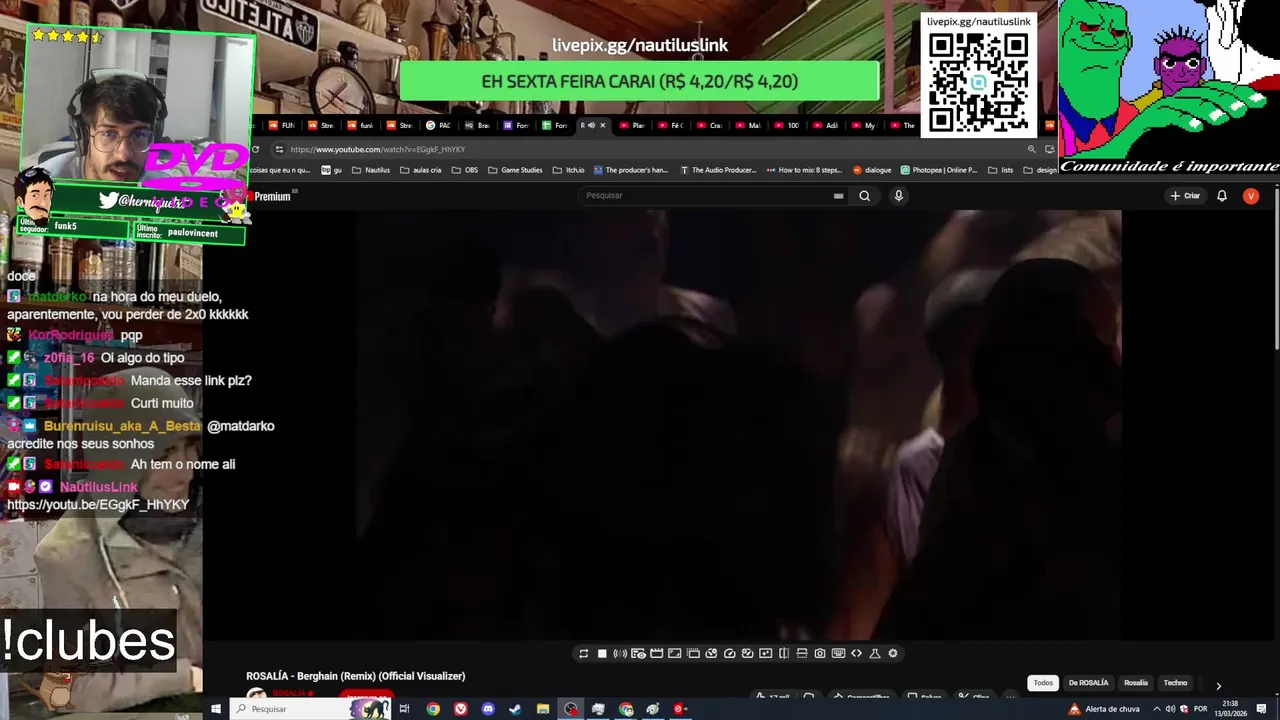Flip the video horizontally

(x=784, y=653)
